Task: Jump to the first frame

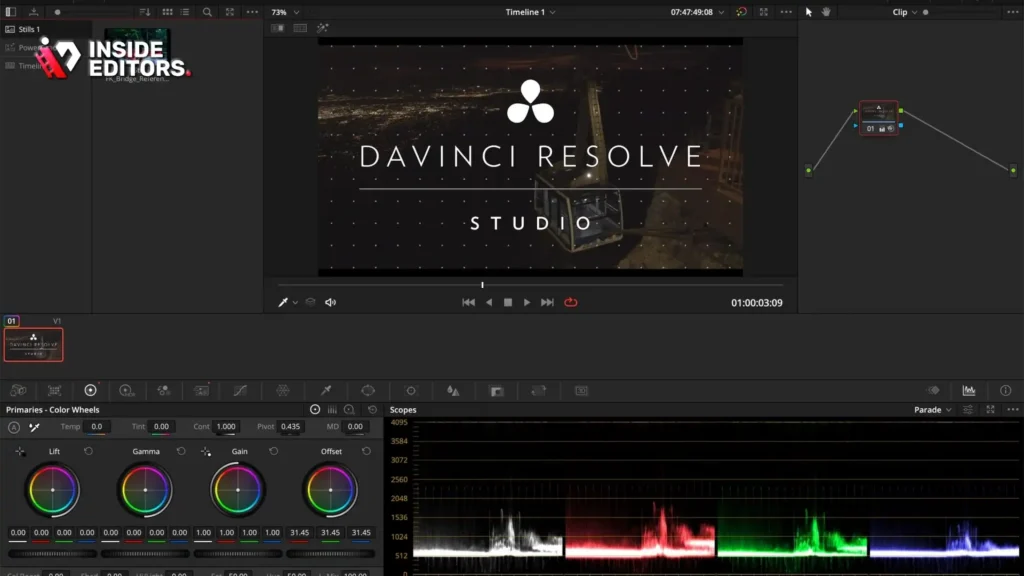Action: (468, 302)
